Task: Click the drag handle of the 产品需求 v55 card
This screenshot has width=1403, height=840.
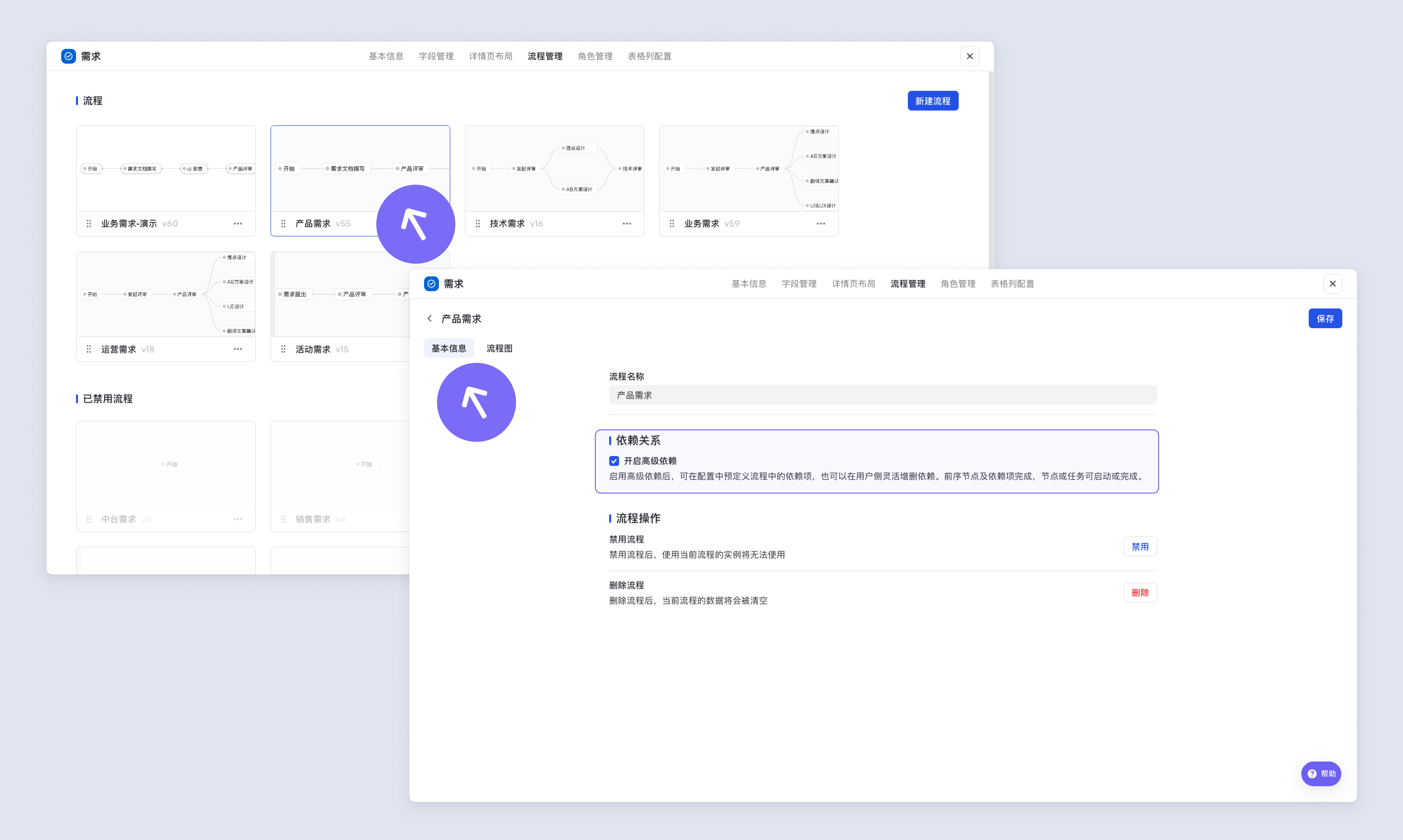Action: click(x=283, y=224)
